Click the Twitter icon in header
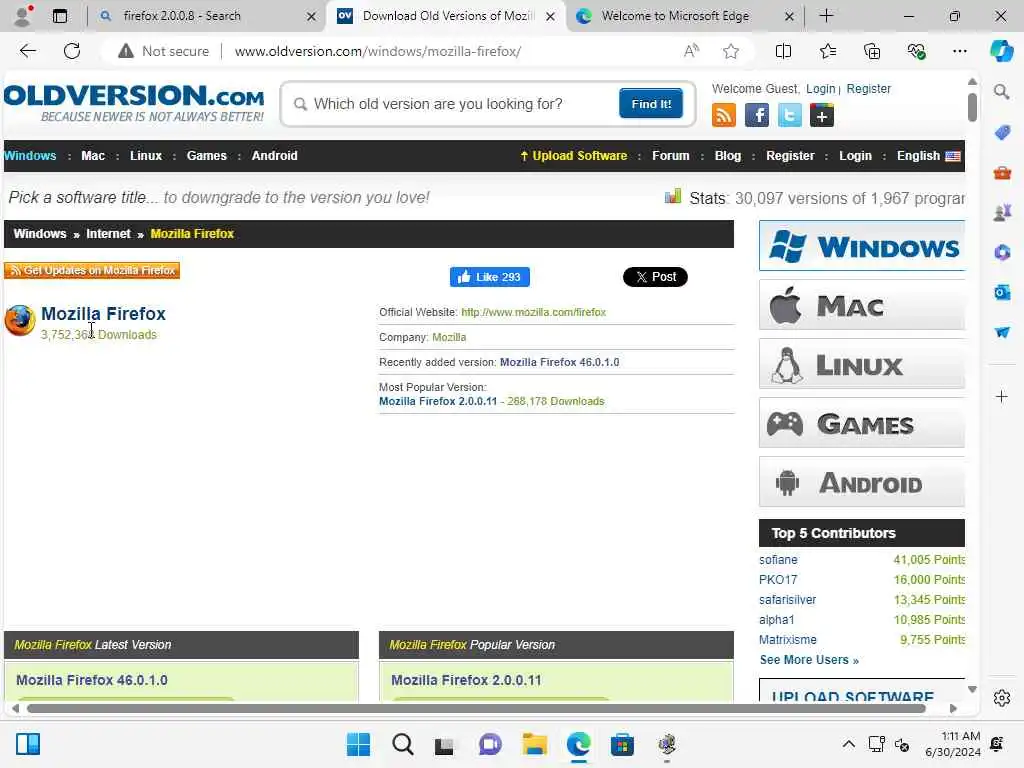 click(x=789, y=116)
